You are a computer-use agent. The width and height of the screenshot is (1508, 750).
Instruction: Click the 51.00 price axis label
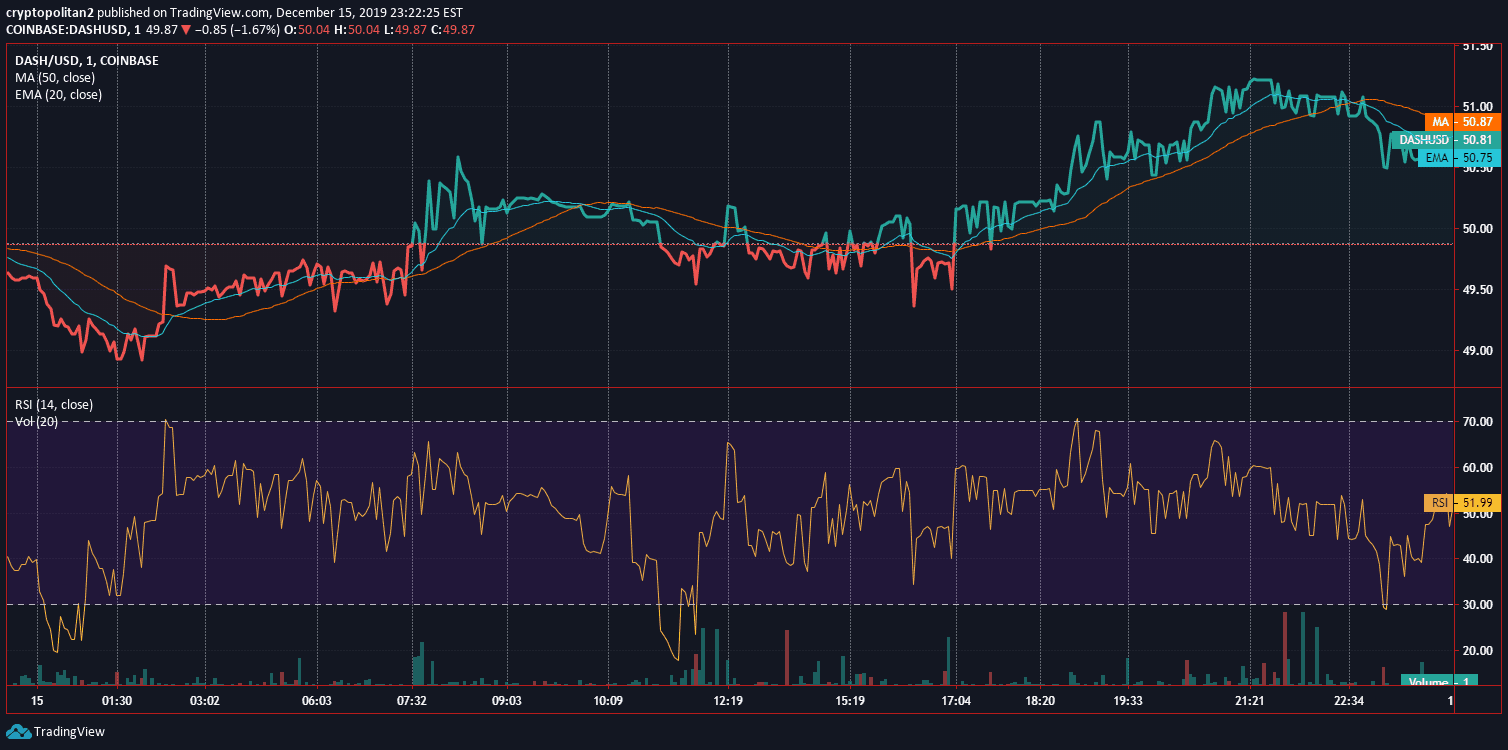tap(1478, 107)
